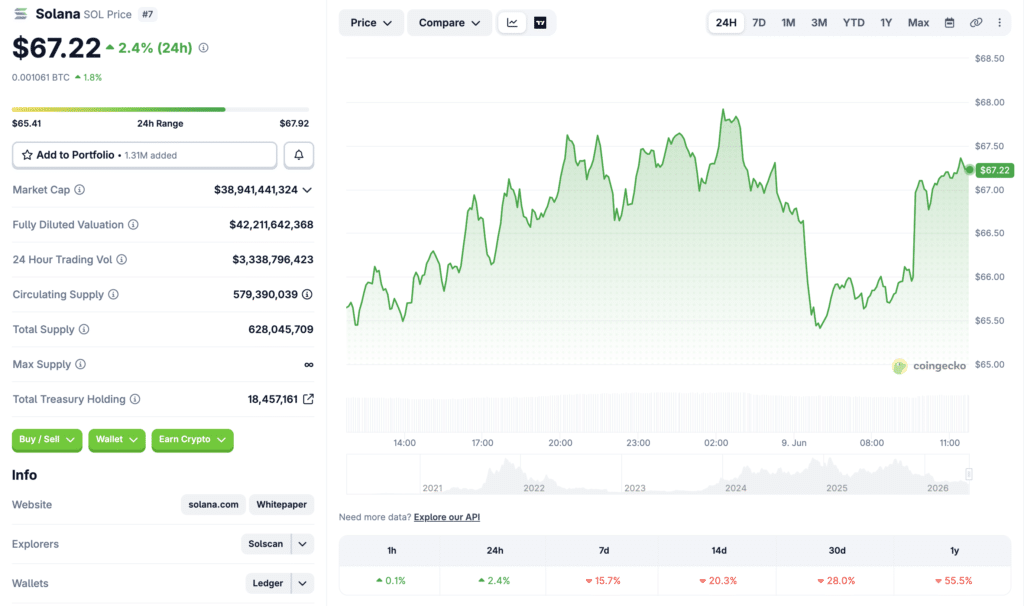The width and height of the screenshot is (1024, 606).
Task: Open the Compare dropdown
Action: (x=449, y=23)
